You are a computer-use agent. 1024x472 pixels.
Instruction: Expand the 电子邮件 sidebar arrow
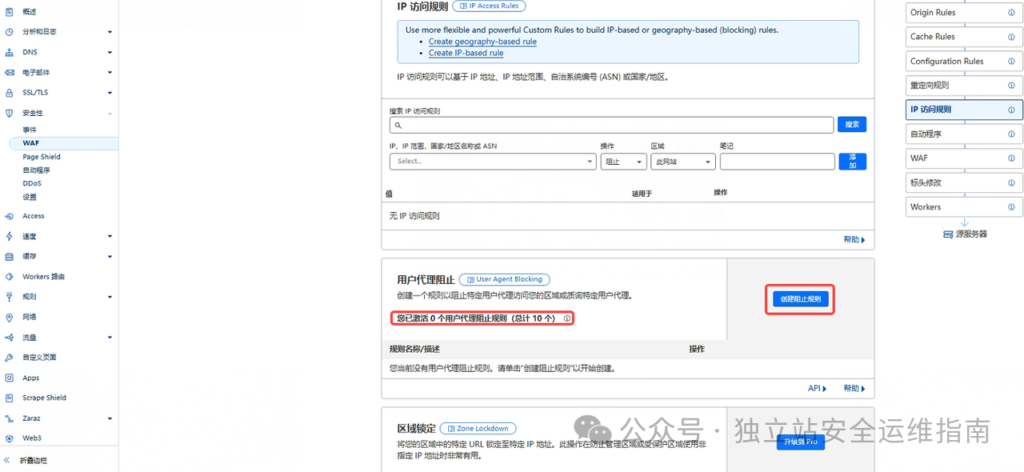pos(110,72)
